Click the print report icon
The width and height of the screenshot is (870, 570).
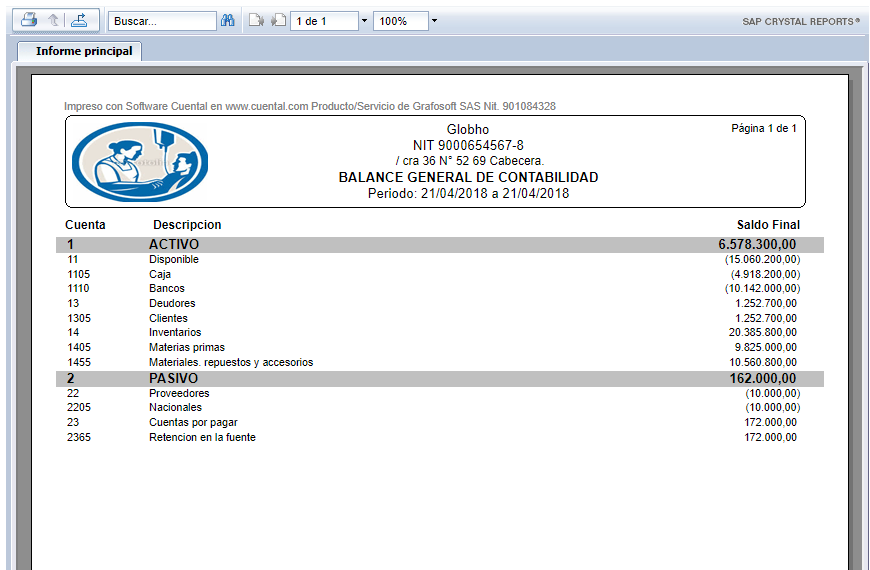(29, 20)
